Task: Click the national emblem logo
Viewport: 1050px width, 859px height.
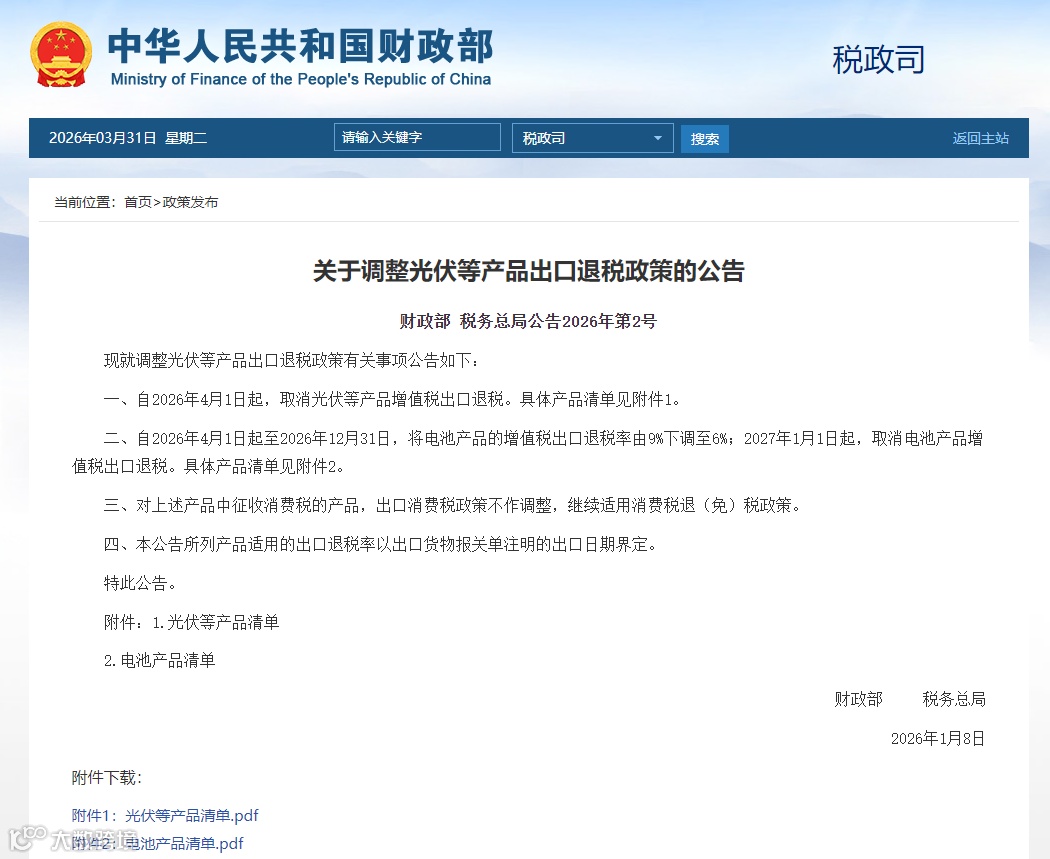Action: (61, 55)
